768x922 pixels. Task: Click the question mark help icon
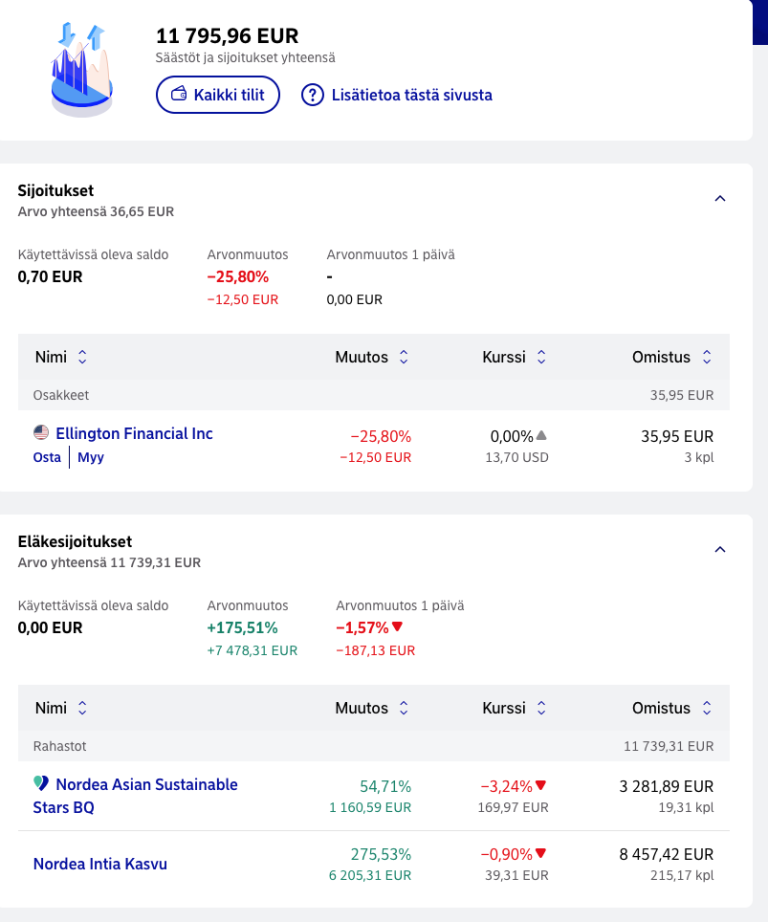(312, 95)
